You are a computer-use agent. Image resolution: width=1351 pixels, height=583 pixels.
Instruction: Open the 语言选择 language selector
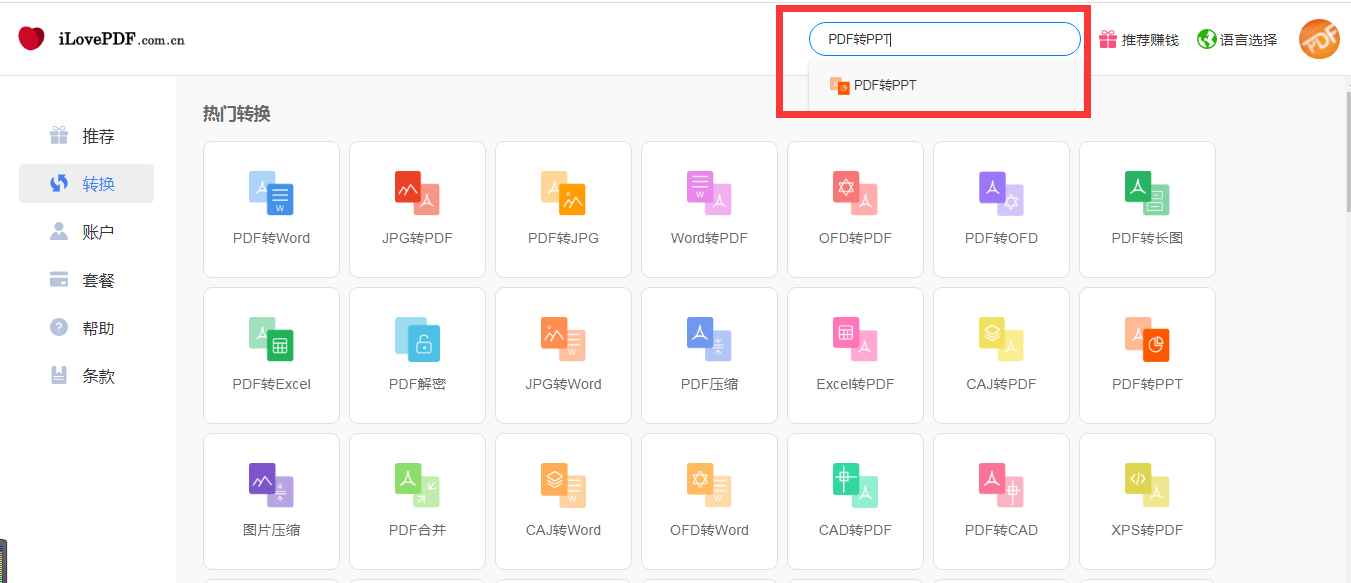click(1237, 40)
